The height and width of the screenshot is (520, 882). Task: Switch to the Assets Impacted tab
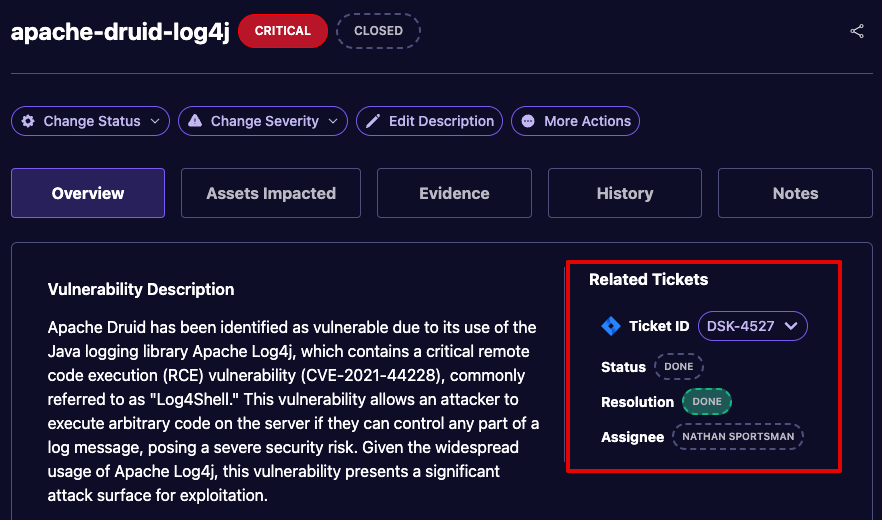(271, 193)
